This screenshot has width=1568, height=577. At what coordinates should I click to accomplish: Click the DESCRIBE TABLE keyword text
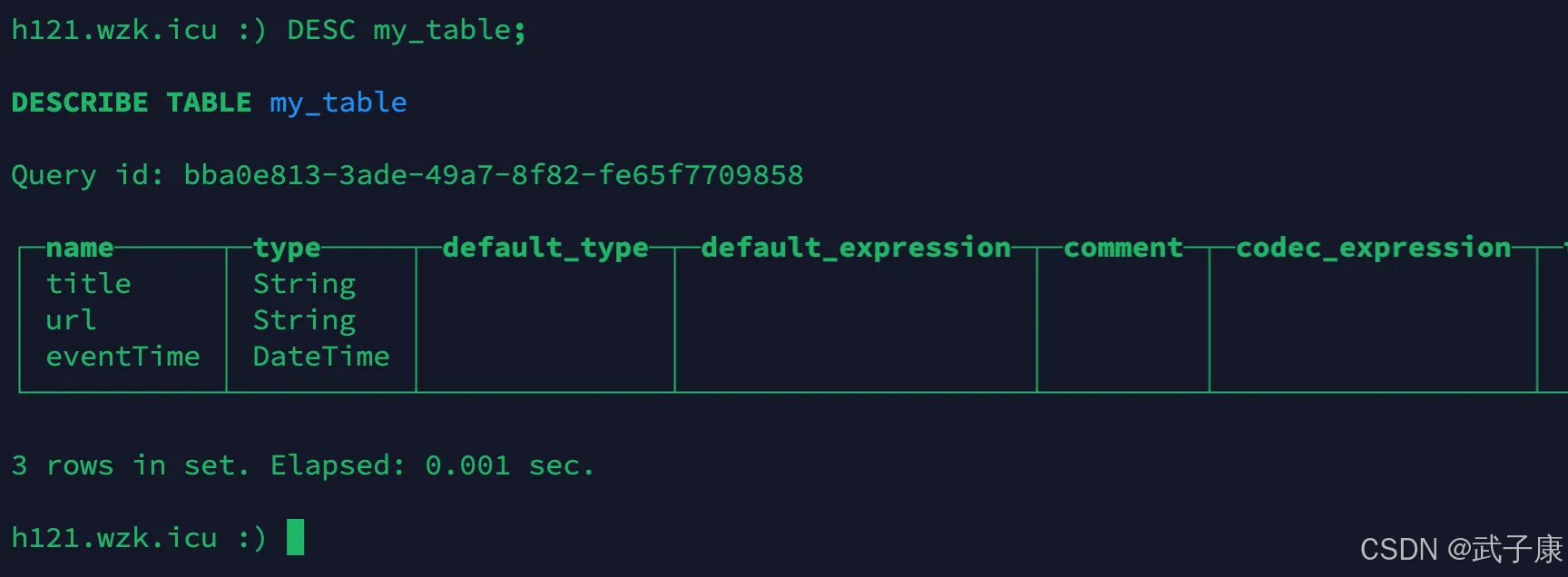(x=131, y=103)
